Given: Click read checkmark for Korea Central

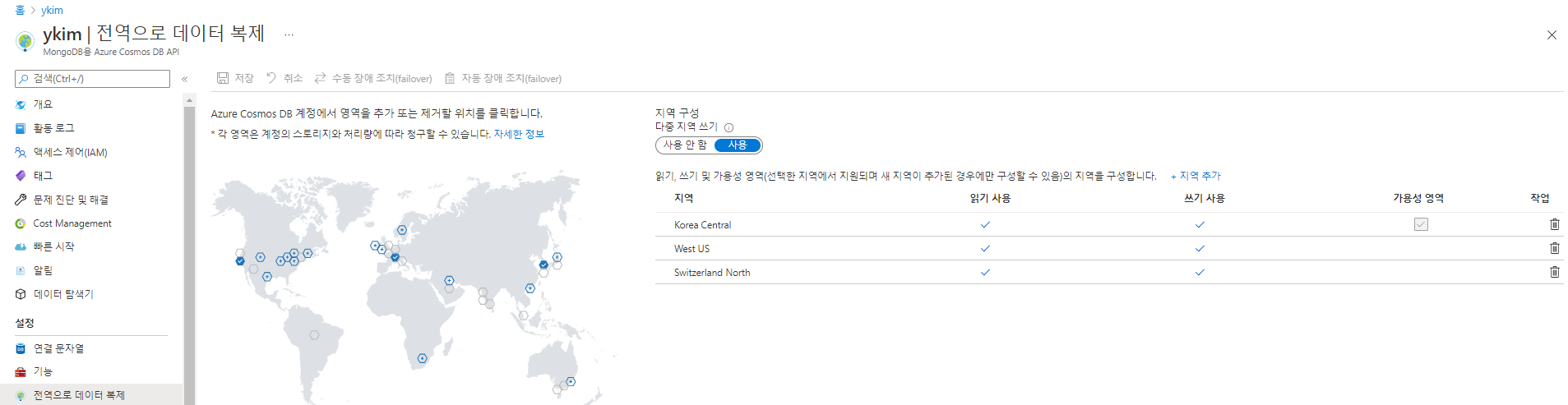Looking at the screenshot, I should [x=985, y=224].
